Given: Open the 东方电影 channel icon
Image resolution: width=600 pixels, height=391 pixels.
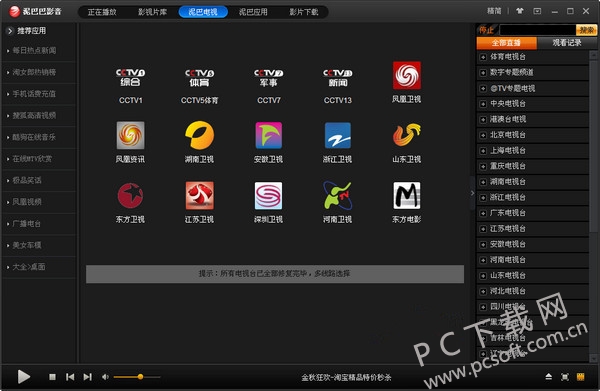Looking at the screenshot, I should 407,196.
